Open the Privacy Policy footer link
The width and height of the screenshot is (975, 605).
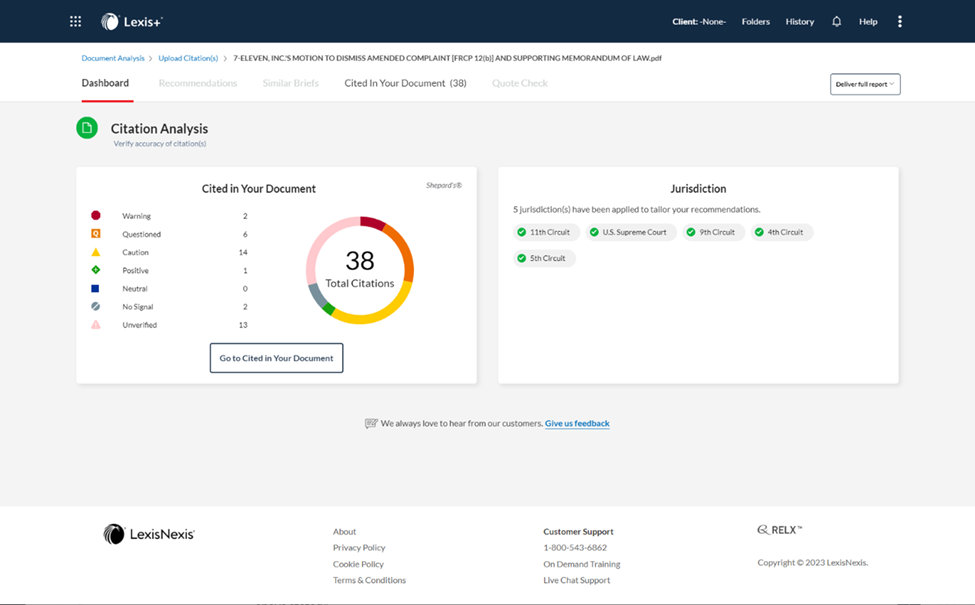click(x=359, y=548)
